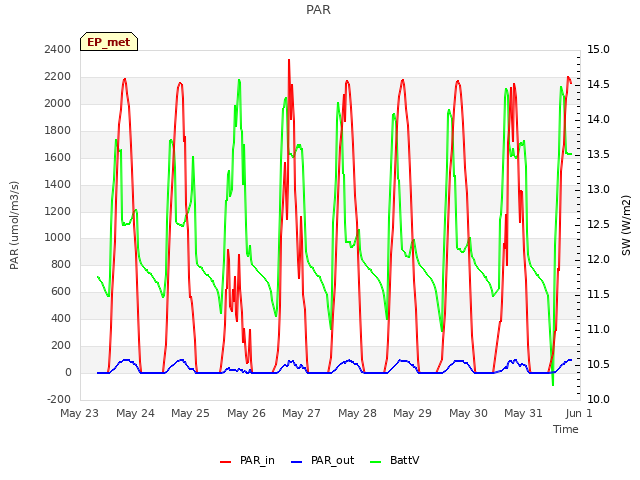Click the PAR chart title
Viewport: 640px width, 480px height.
318,9
